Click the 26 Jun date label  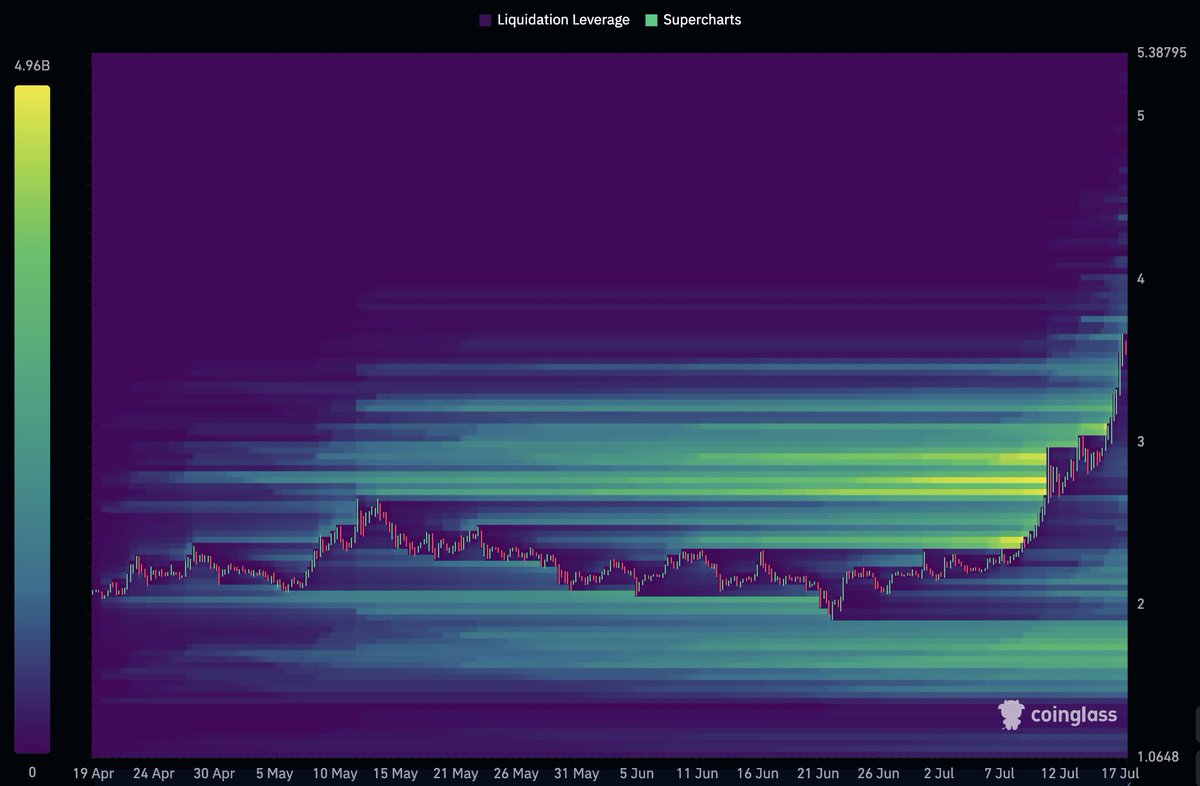[879, 774]
